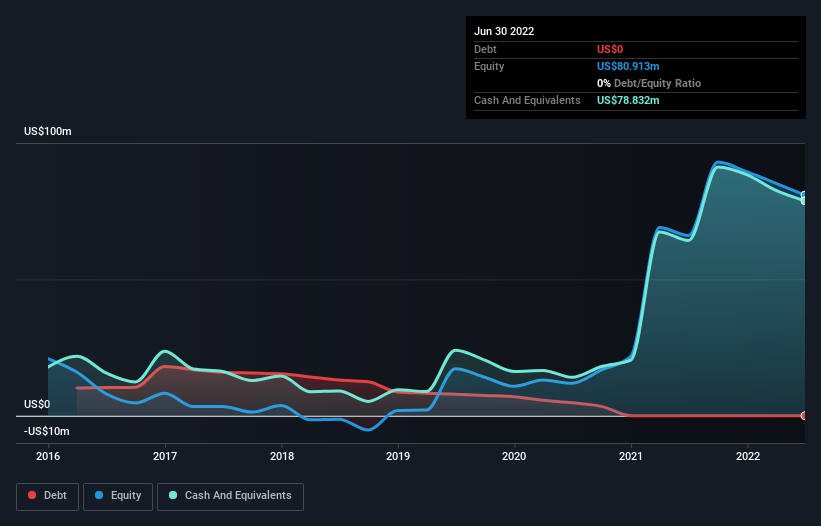The width and height of the screenshot is (821, 526).
Task: Click the 0% Debt/Equity Ratio text
Action: (649, 83)
